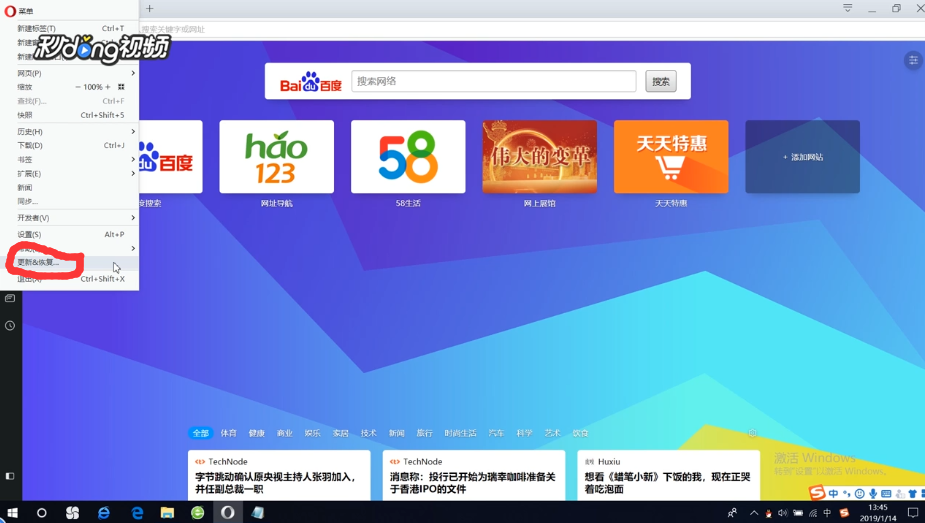Open the Windows Start button
The width and height of the screenshot is (925, 523).
click(x=12, y=512)
